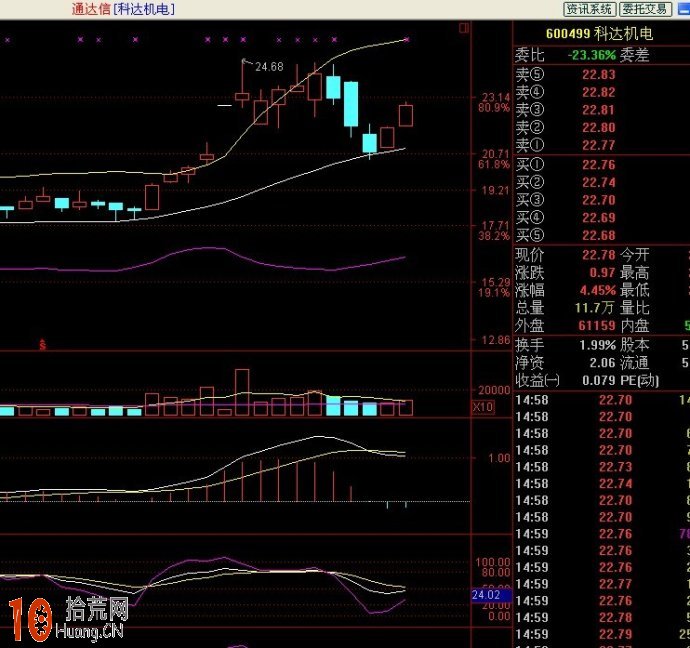Screen dimensions: 690x648
Task: Click the 总量 volume value 11.7万
Action: [x=595, y=308]
